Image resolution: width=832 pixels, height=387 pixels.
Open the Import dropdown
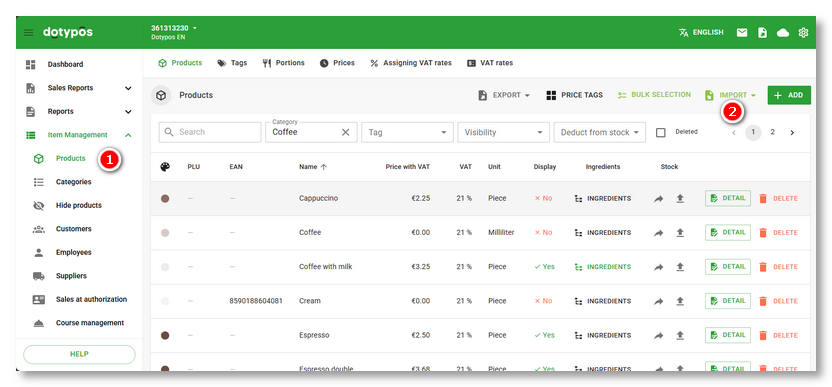click(730, 96)
